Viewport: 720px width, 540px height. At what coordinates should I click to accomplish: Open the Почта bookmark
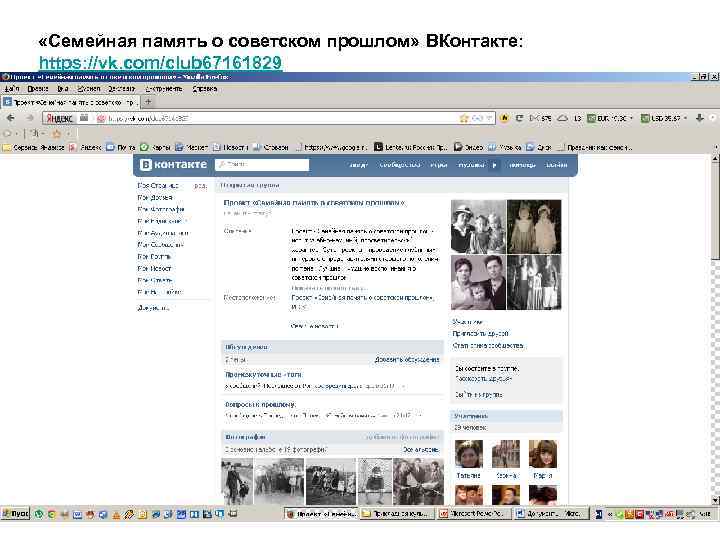pos(121,147)
